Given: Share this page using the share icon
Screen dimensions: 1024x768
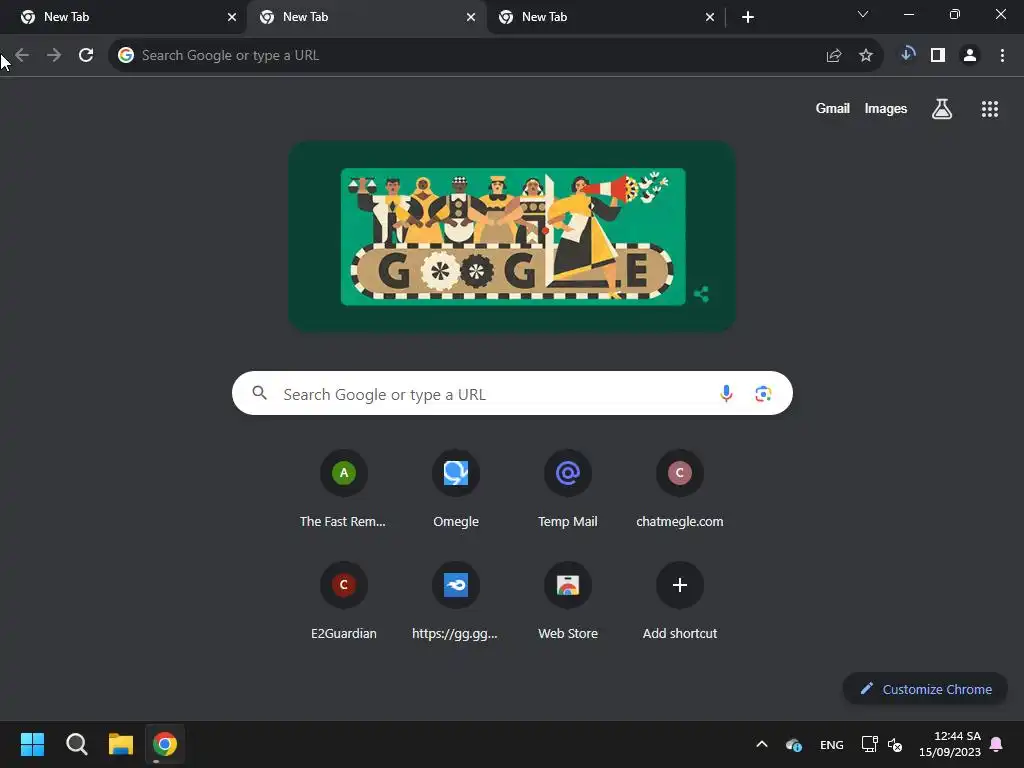Looking at the screenshot, I should [x=833, y=56].
